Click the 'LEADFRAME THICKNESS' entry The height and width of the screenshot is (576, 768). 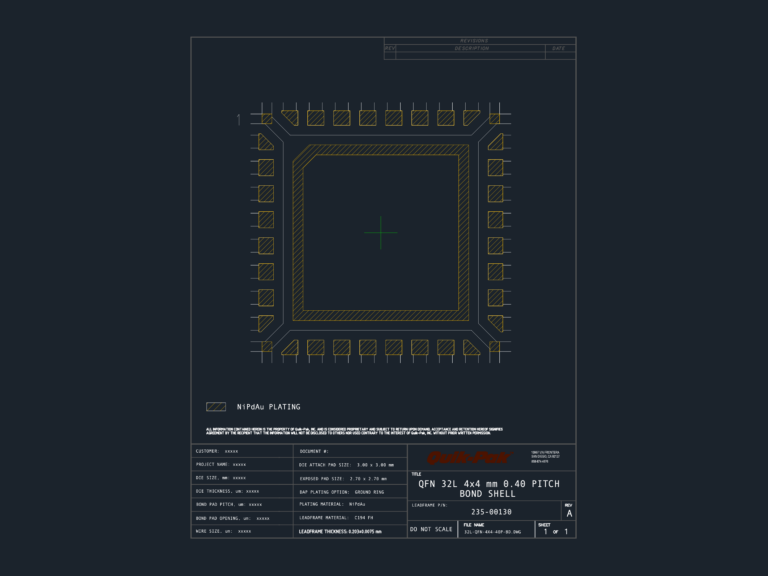(x=340, y=531)
